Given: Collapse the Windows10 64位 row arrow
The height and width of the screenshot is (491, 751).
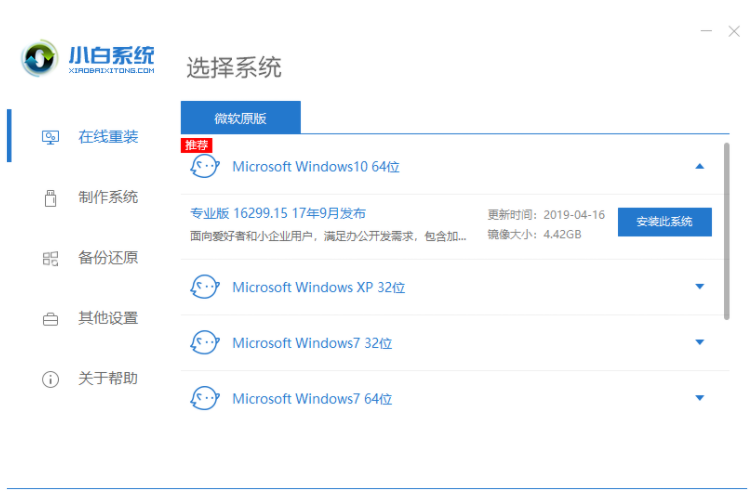Looking at the screenshot, I should coord(699,167).
